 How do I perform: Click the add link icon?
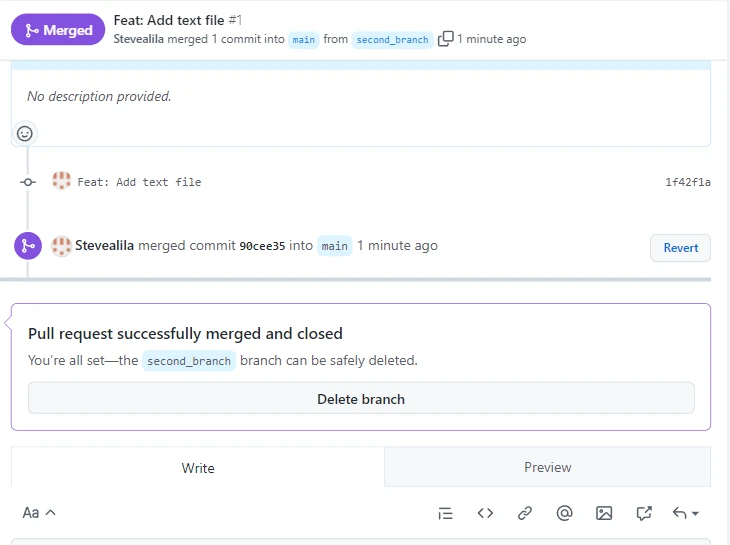pos(525,513)
